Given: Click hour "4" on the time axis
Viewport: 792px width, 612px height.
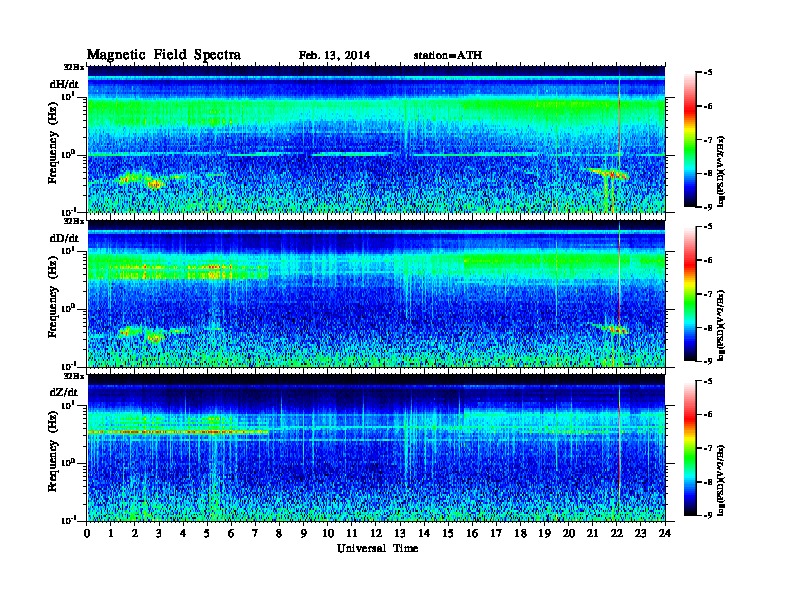Looking at the screenshot, I should coord(183,533).
